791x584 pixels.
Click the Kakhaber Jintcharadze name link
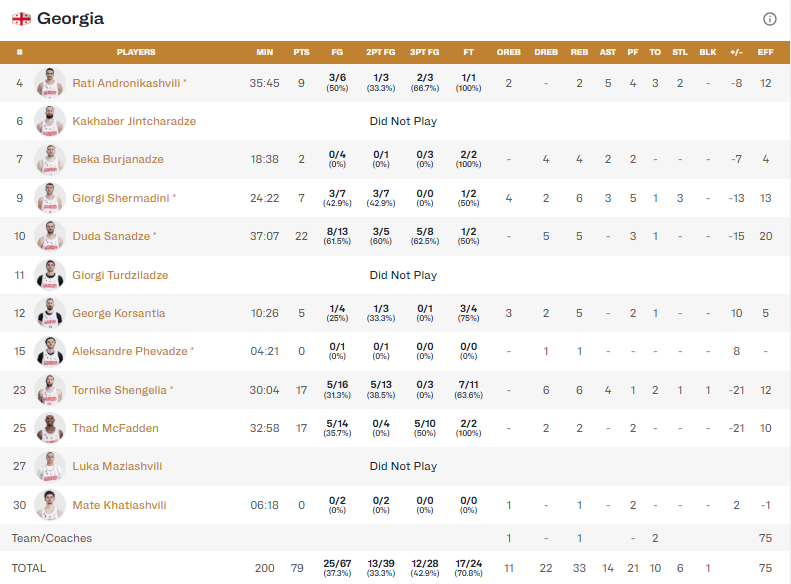point(134,122)
